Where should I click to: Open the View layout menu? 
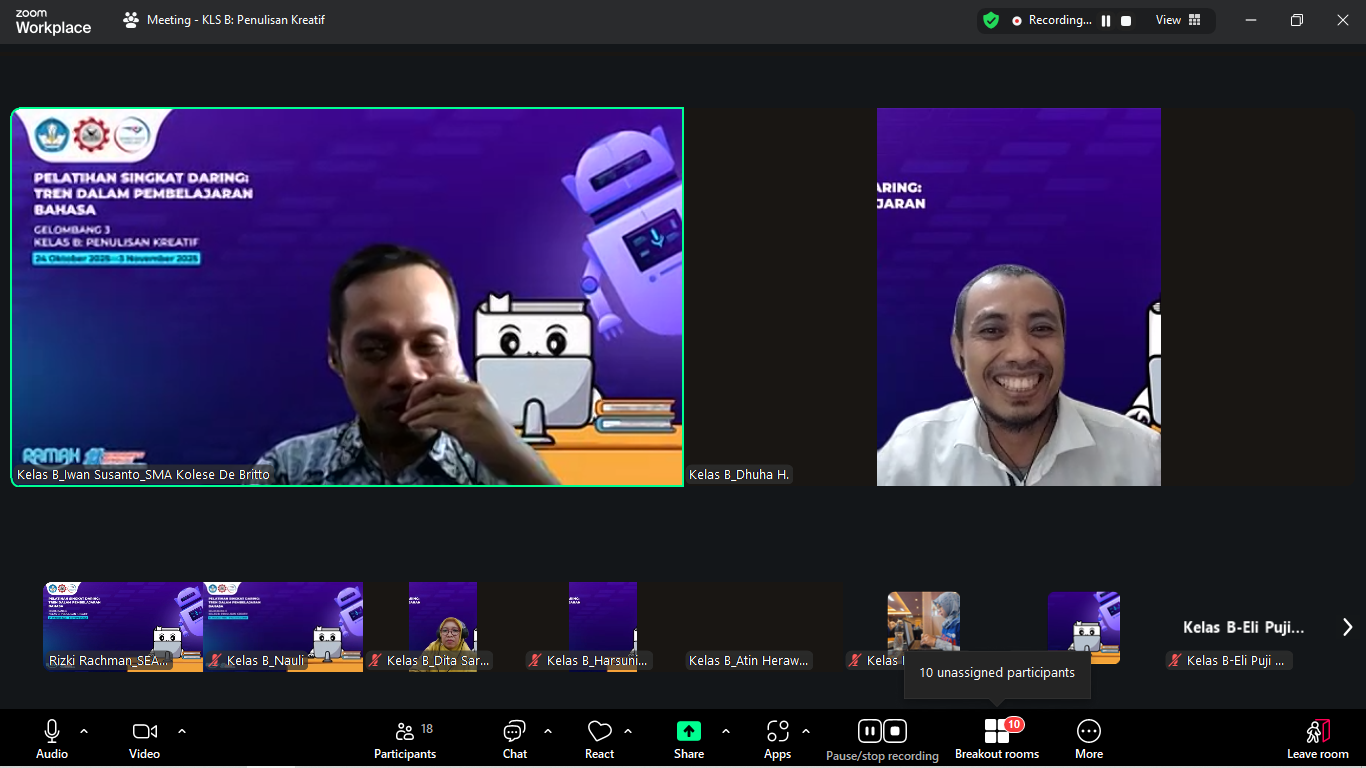[1178, 20]
